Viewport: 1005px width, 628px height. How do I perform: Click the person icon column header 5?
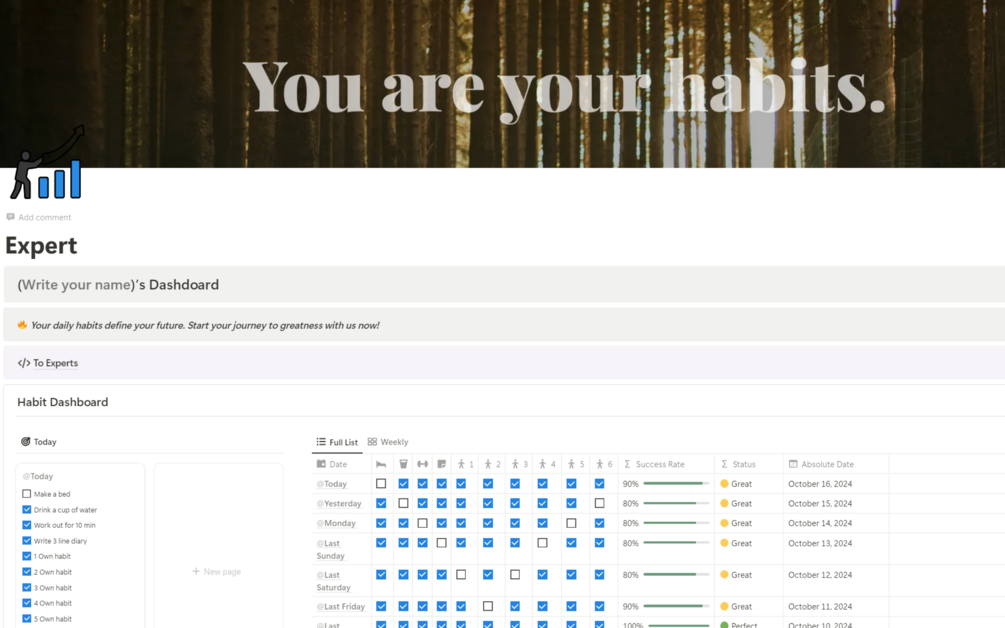tap(571, 464)
